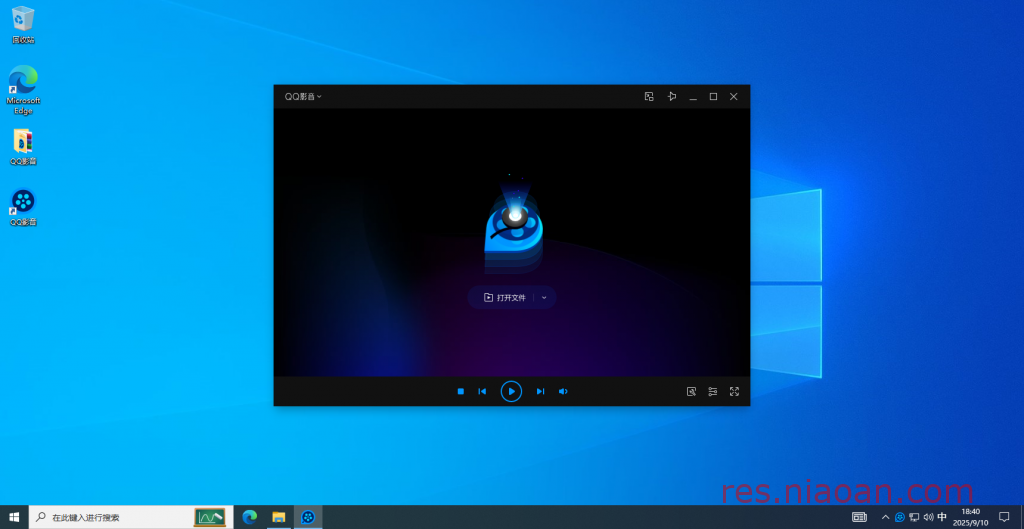Select the Recycle Bin desktop icon

click(23, 25)
